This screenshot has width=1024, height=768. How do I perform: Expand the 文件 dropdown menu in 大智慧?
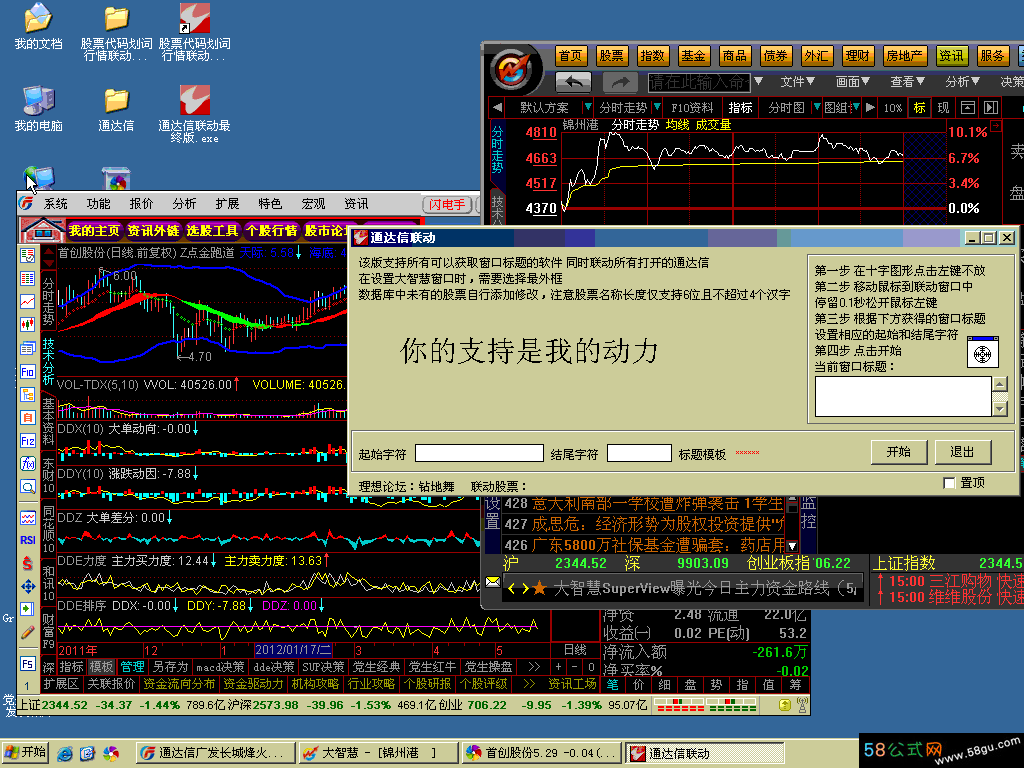[797, 82]
